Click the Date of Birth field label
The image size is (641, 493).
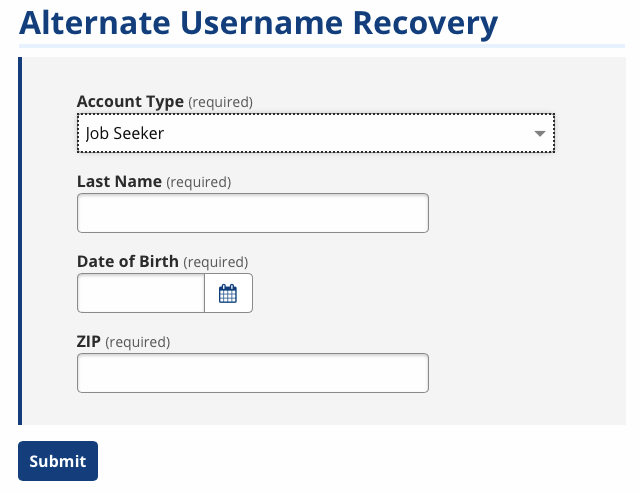pyautogui.click(x=128, y=261)
